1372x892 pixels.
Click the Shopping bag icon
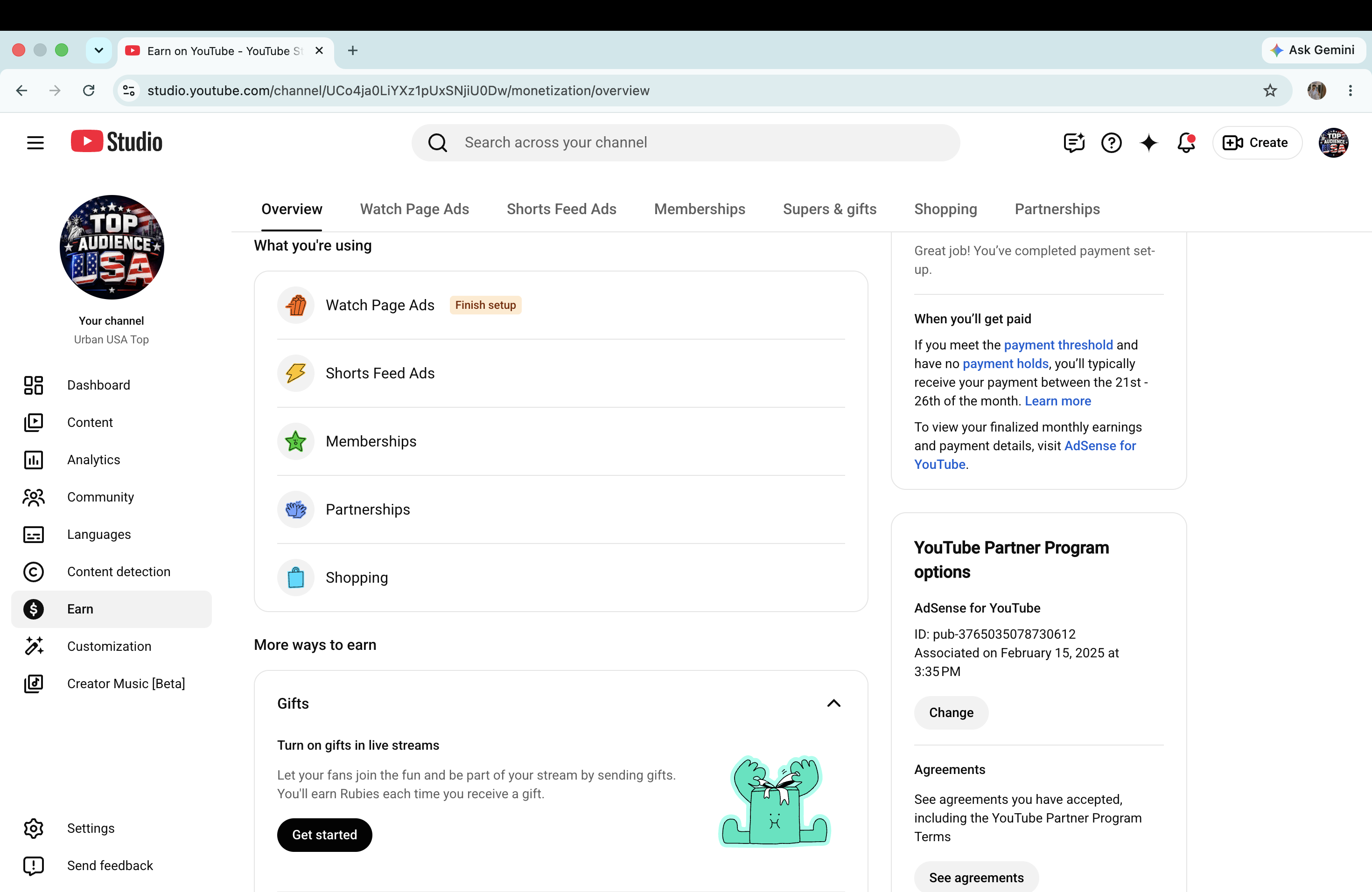click(296, 578)
